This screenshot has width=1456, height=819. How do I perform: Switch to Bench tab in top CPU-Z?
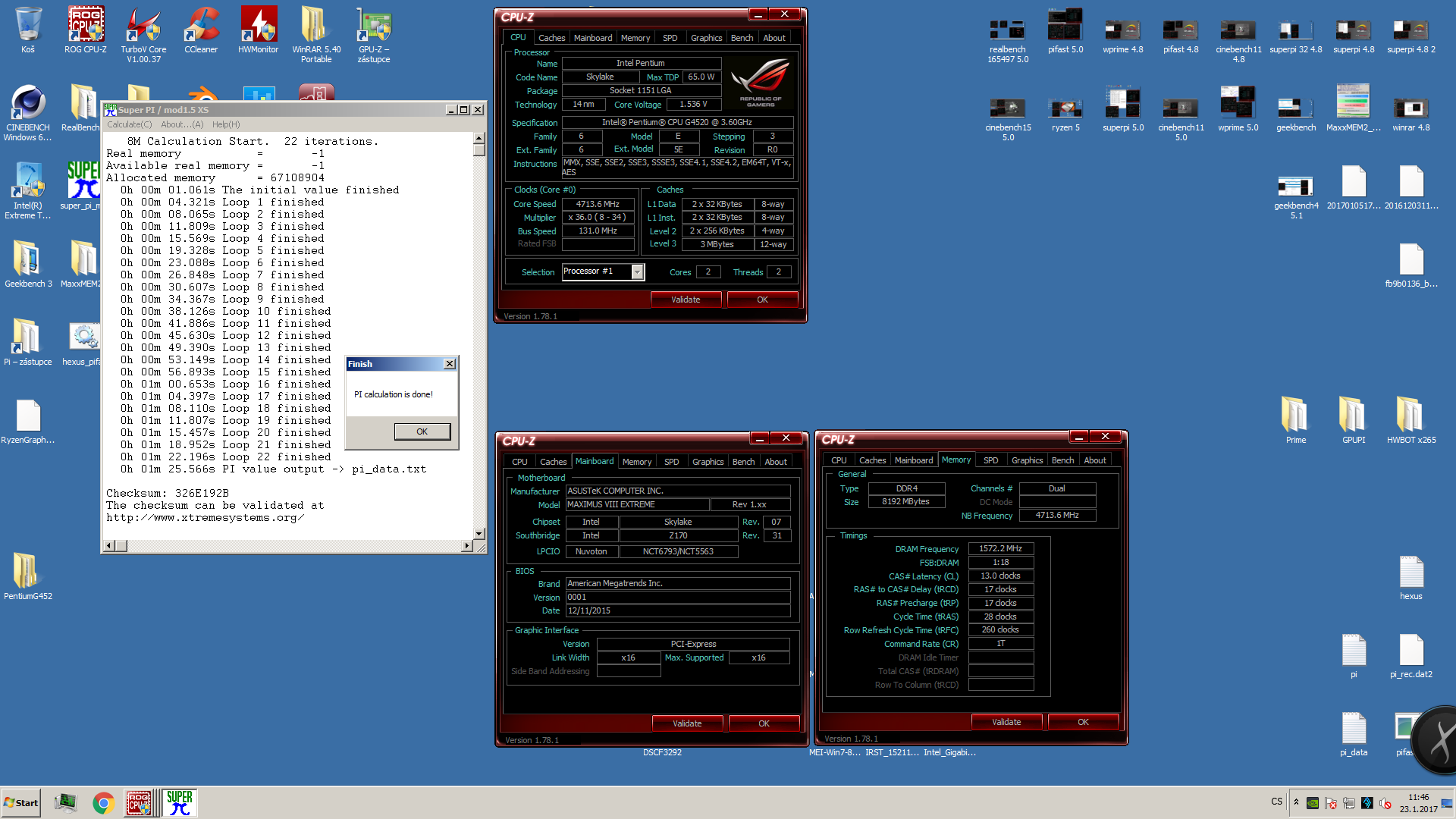[742, 38]
